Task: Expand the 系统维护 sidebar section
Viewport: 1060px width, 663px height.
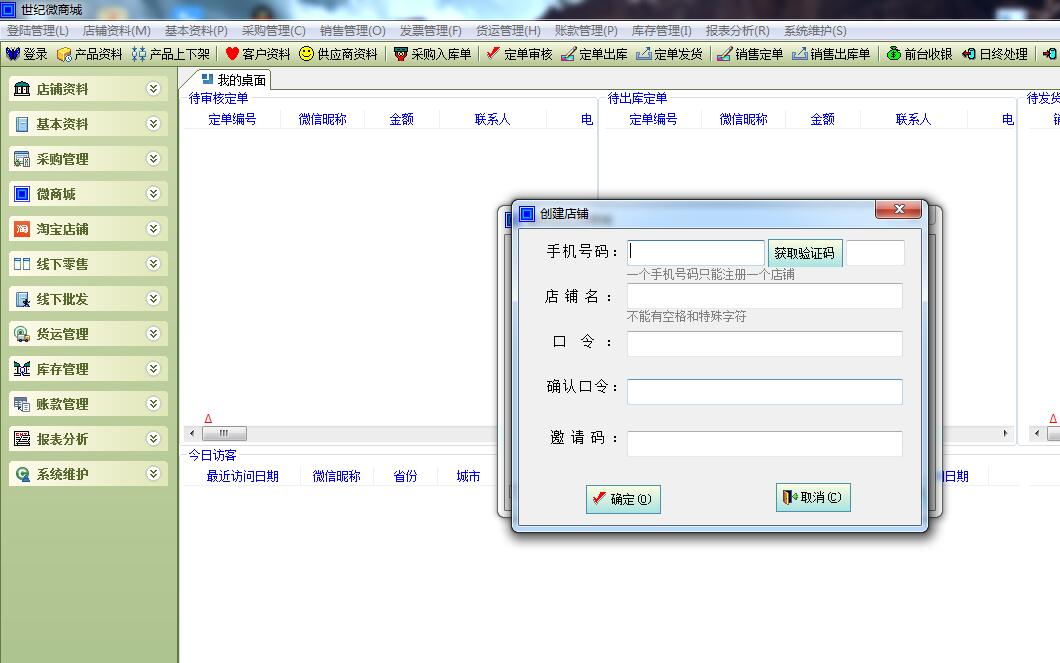Action: click(x=88, y=473)
